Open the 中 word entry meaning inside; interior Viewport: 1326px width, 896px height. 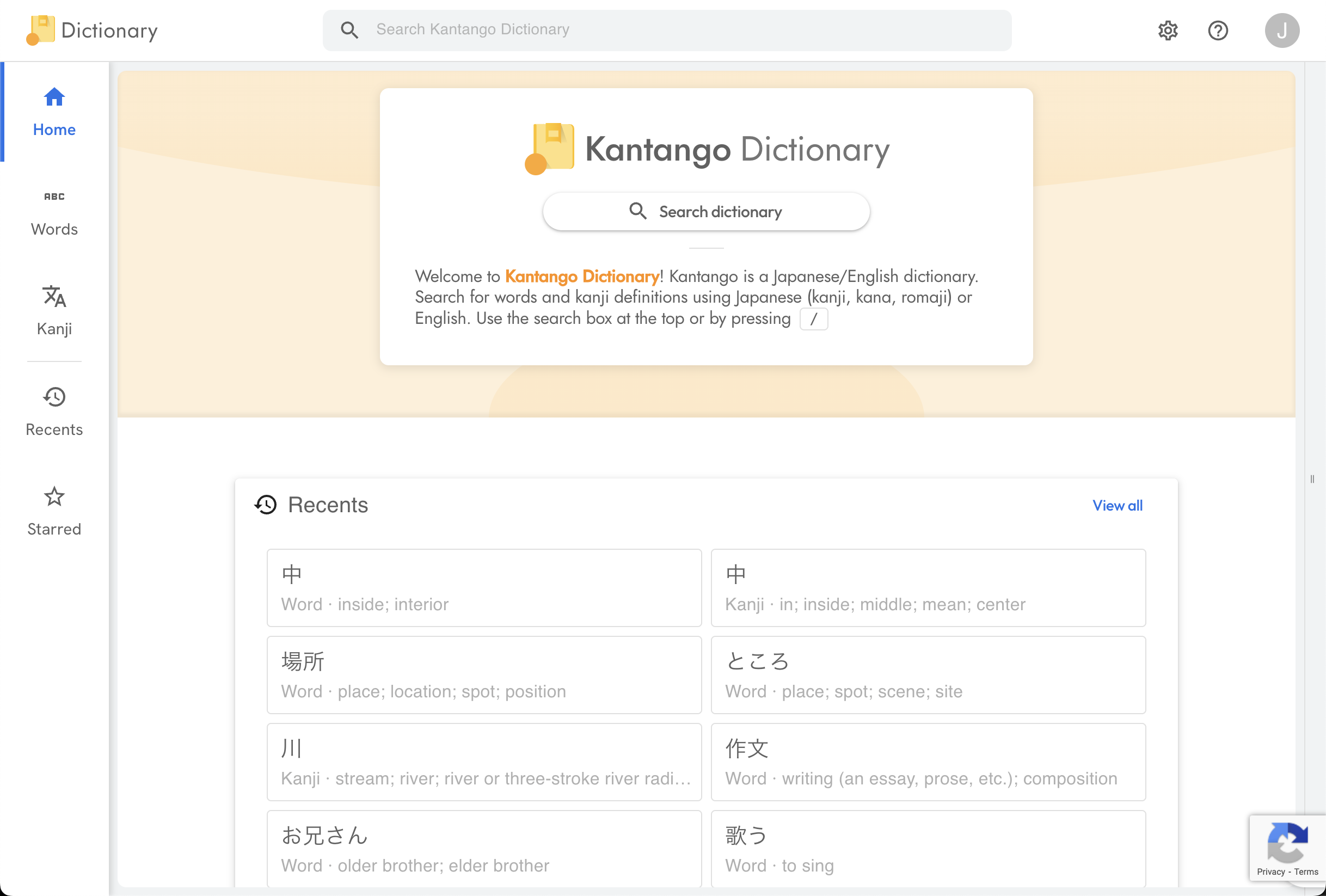tap(484, 588)
